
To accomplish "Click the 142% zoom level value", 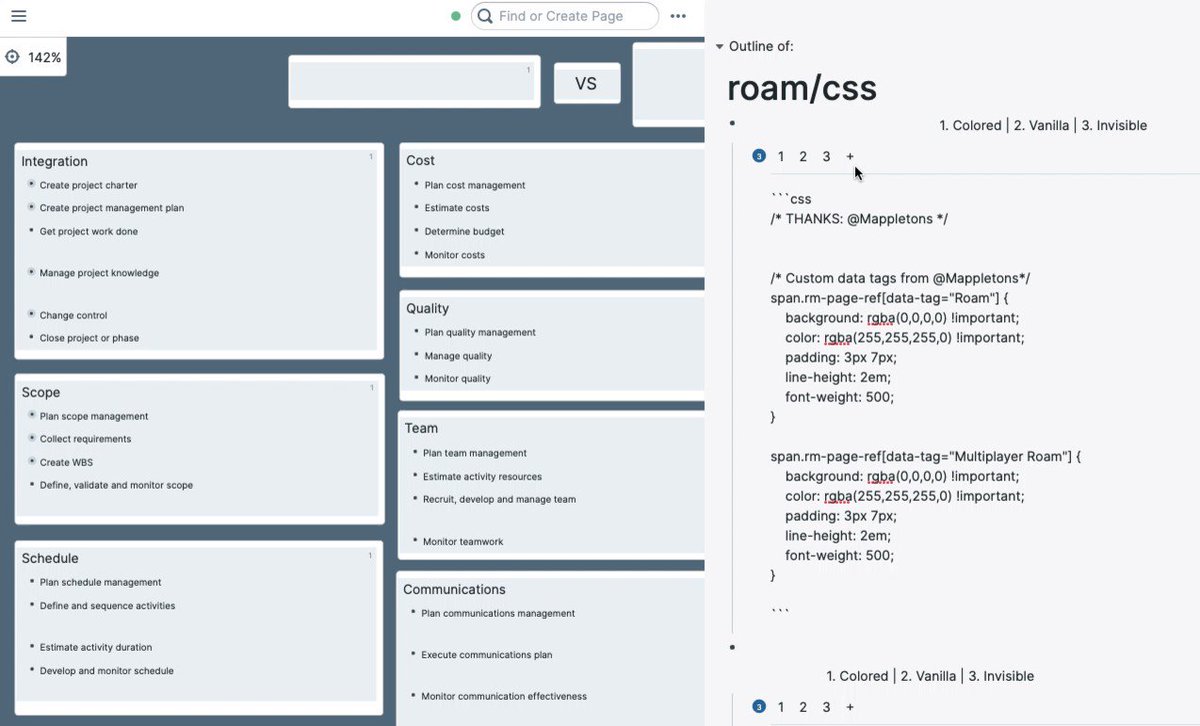I will tap(44, 58).
